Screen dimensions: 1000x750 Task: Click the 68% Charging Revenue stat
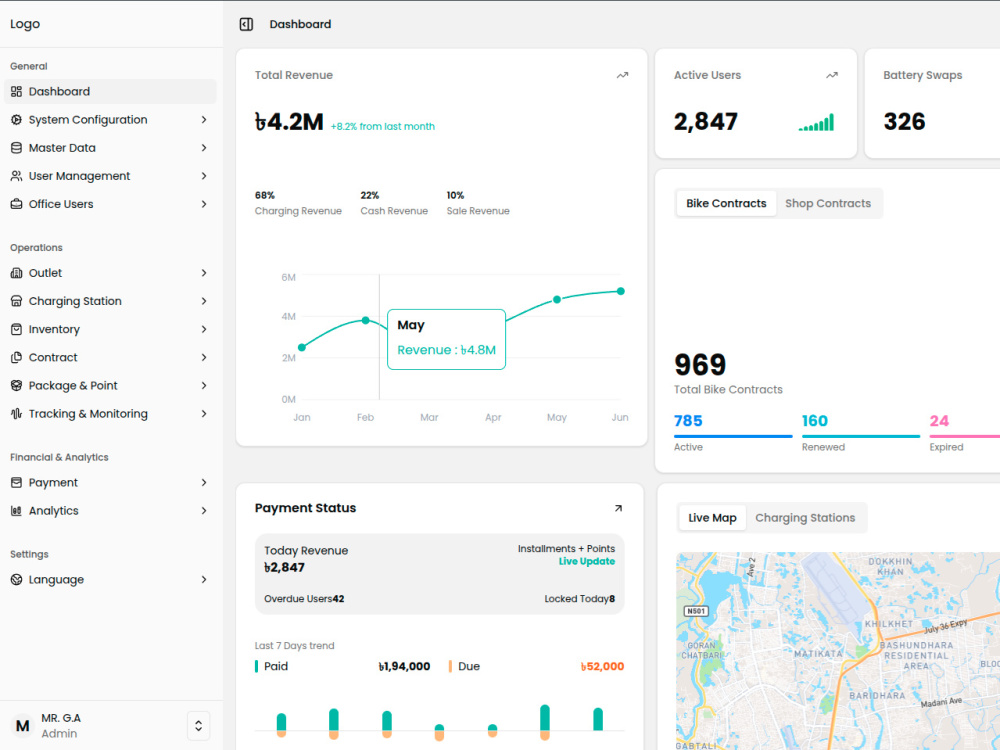(298, 203)
